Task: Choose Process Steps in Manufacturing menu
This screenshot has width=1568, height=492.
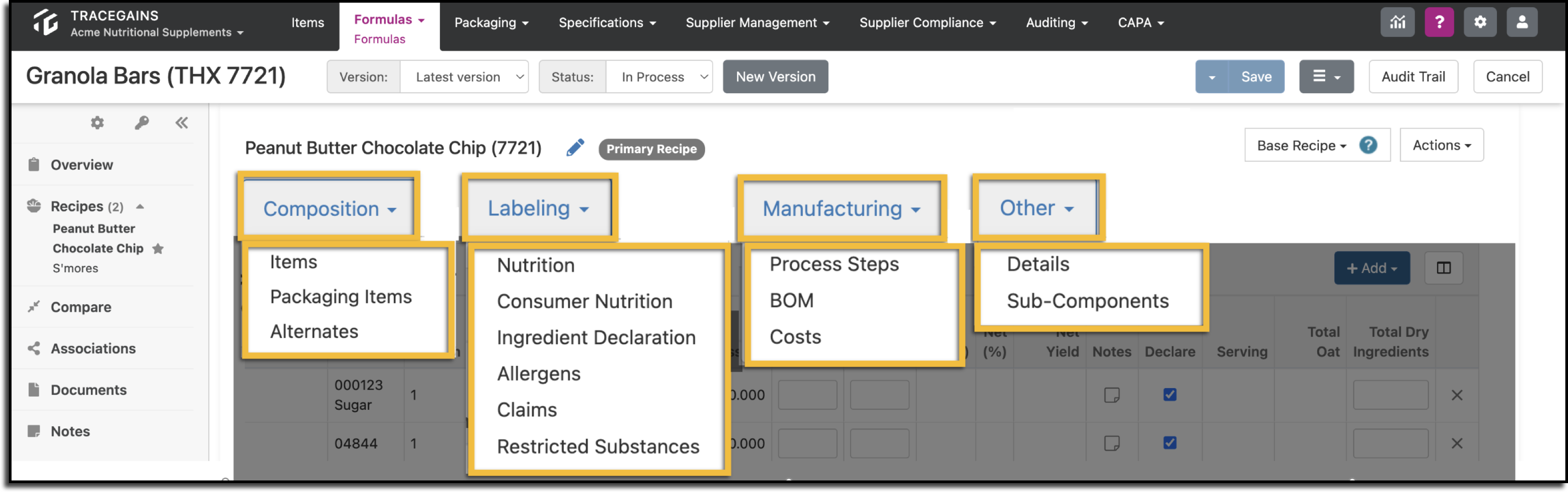Action: point(834,264)
